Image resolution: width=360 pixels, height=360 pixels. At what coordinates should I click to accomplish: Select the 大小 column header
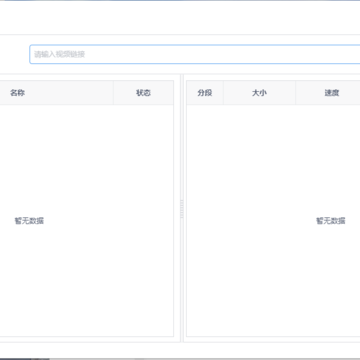pos(259,93)
